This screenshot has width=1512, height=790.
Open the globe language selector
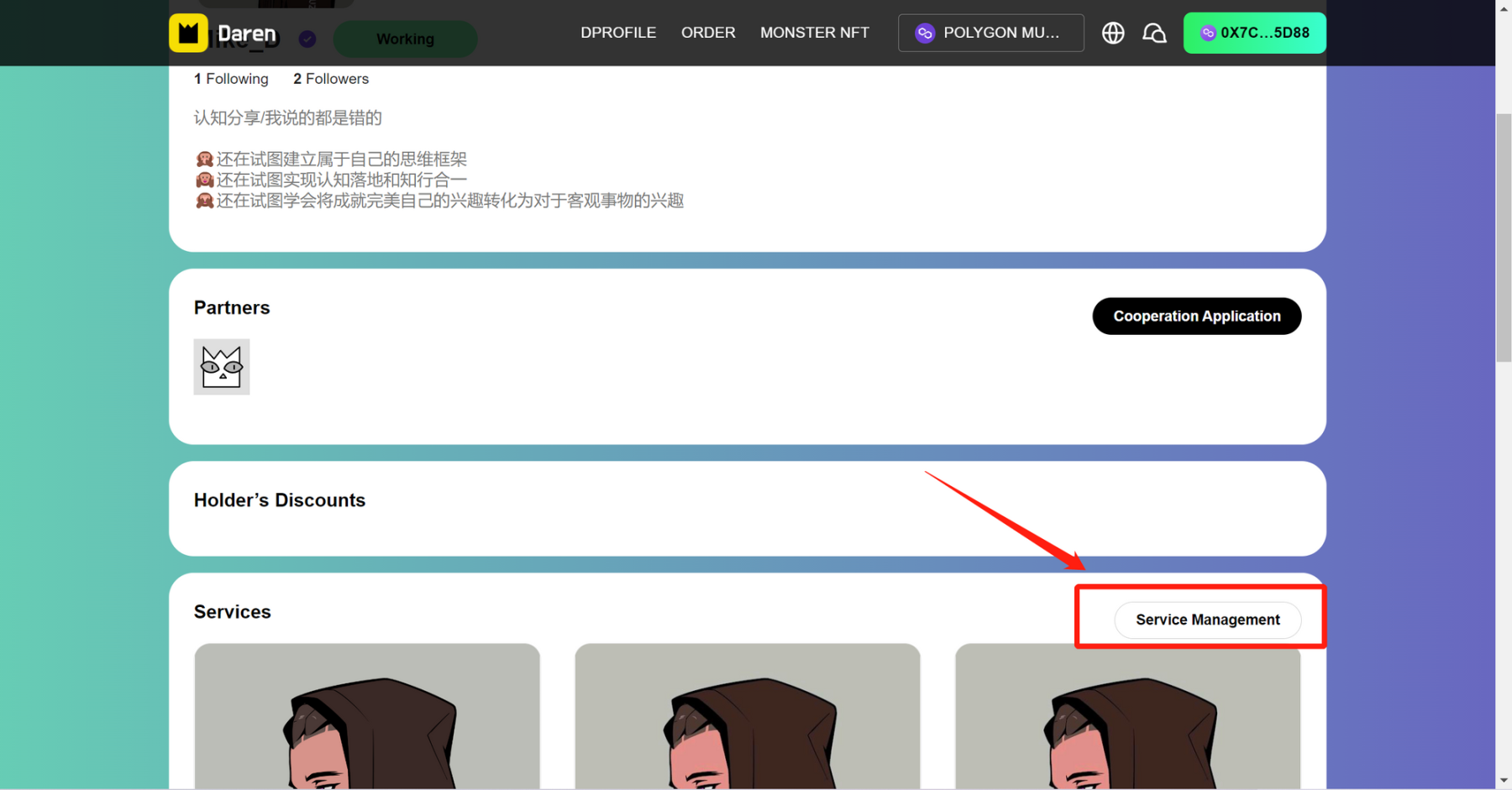(1113, 33)
